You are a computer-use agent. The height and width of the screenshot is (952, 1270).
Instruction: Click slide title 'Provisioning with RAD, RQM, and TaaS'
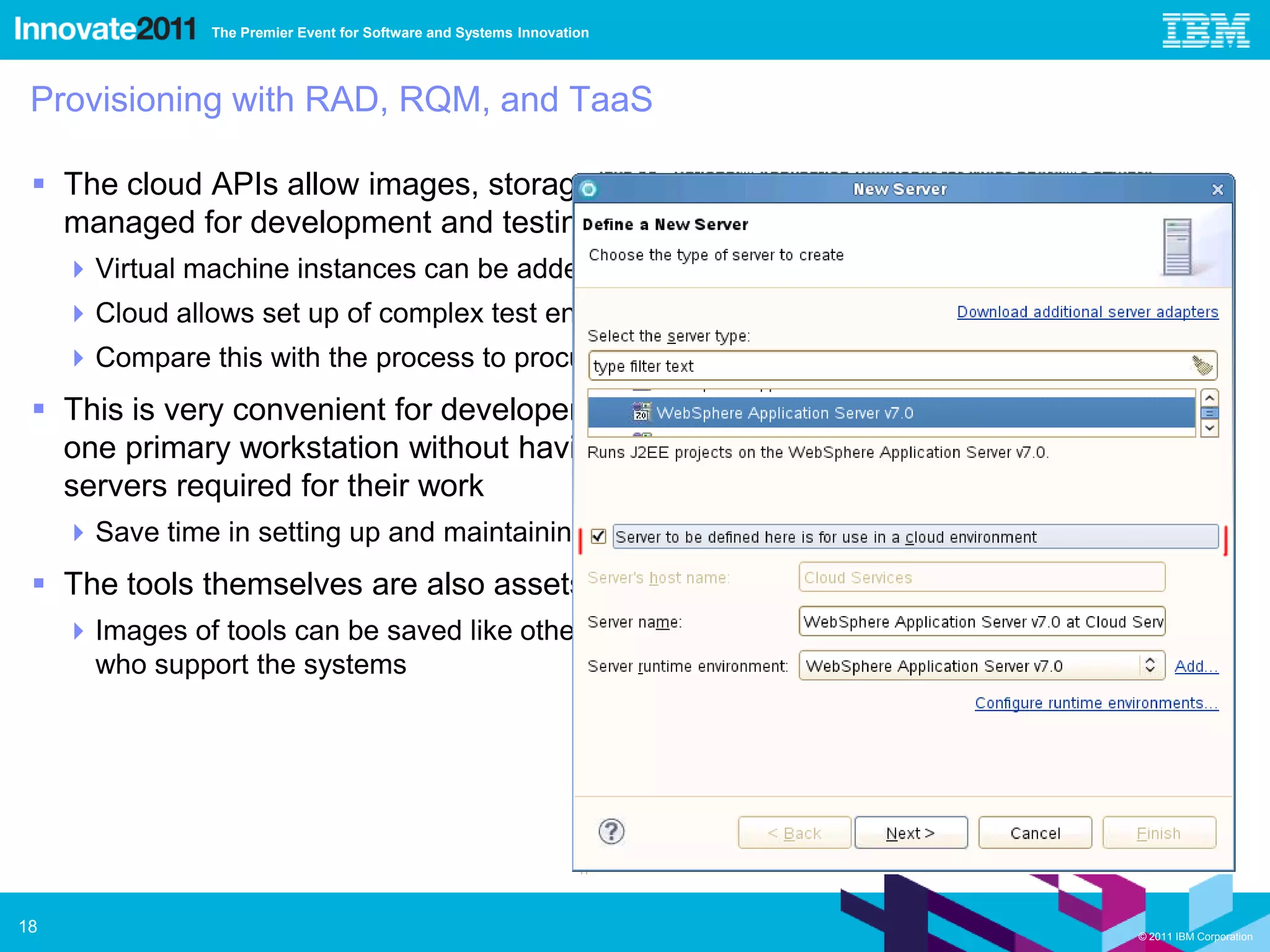tap(342, 99)
